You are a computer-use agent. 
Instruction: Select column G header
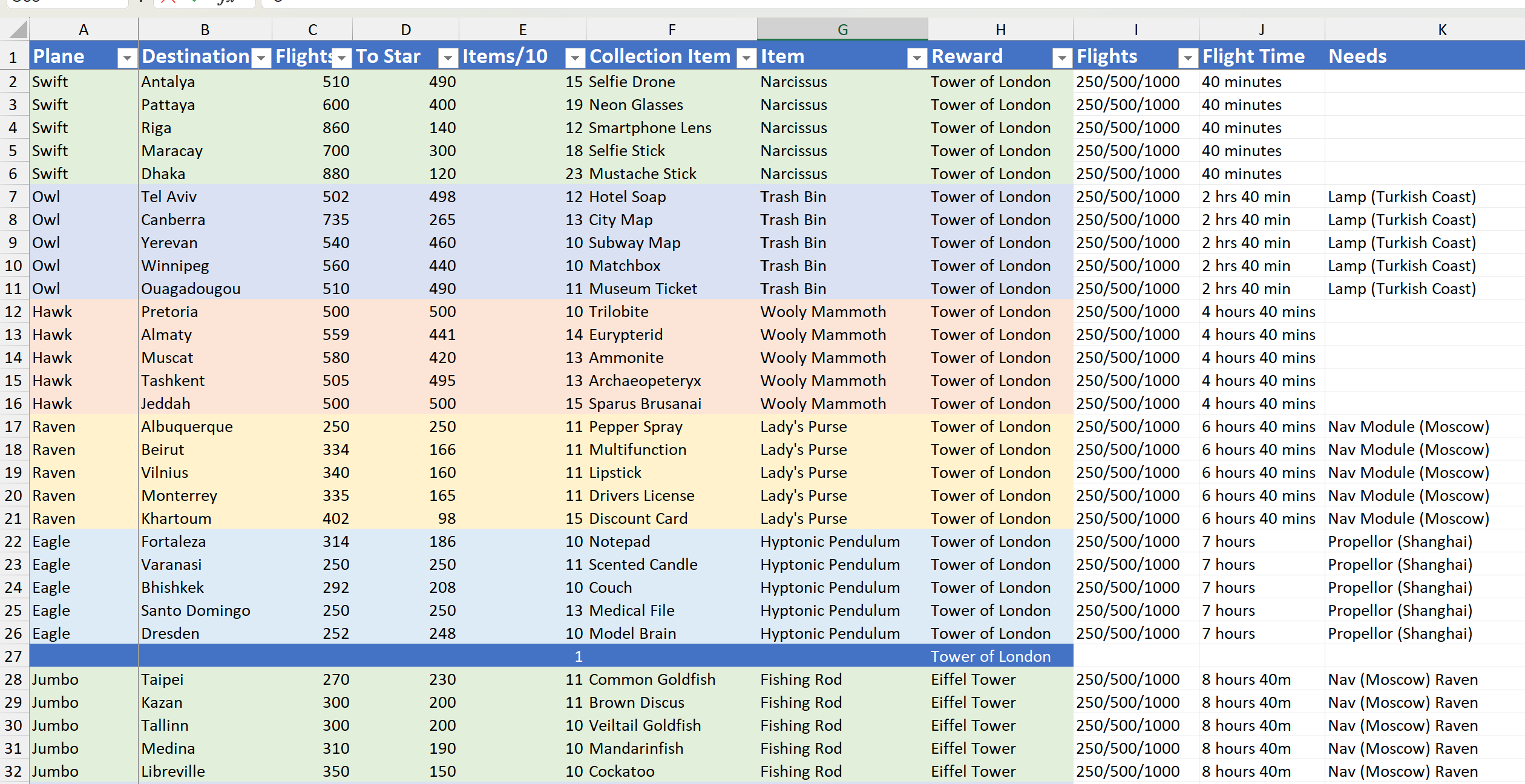point(842,30)
